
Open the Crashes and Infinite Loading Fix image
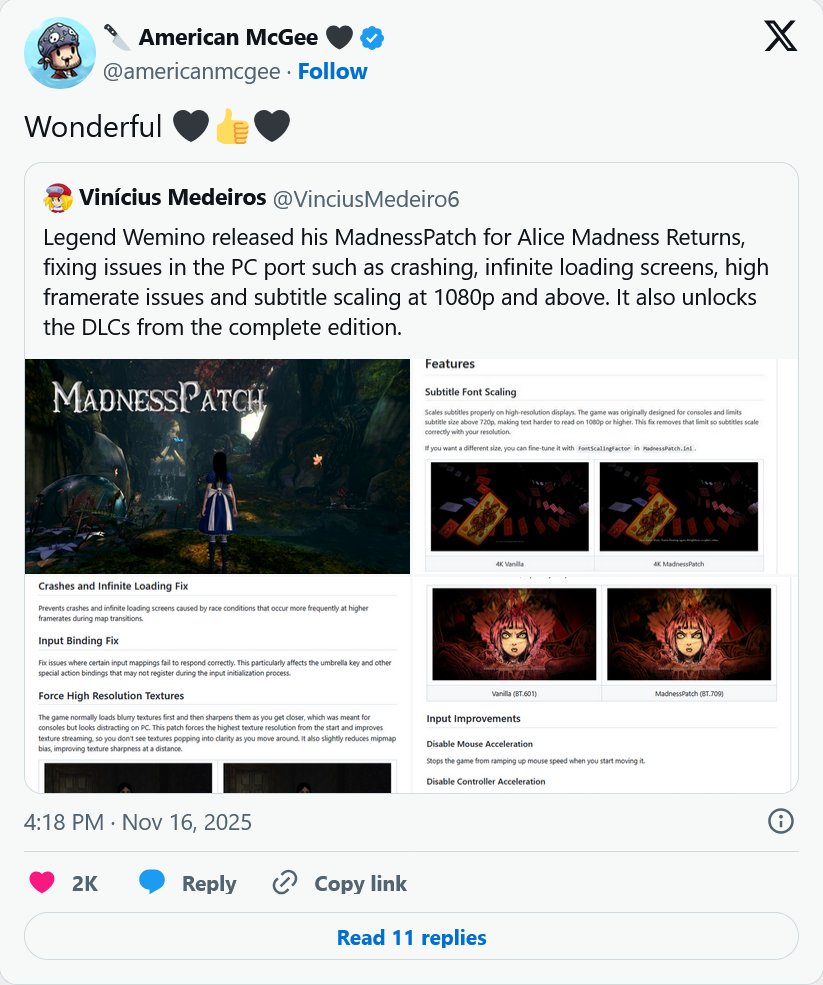point(217,684)
